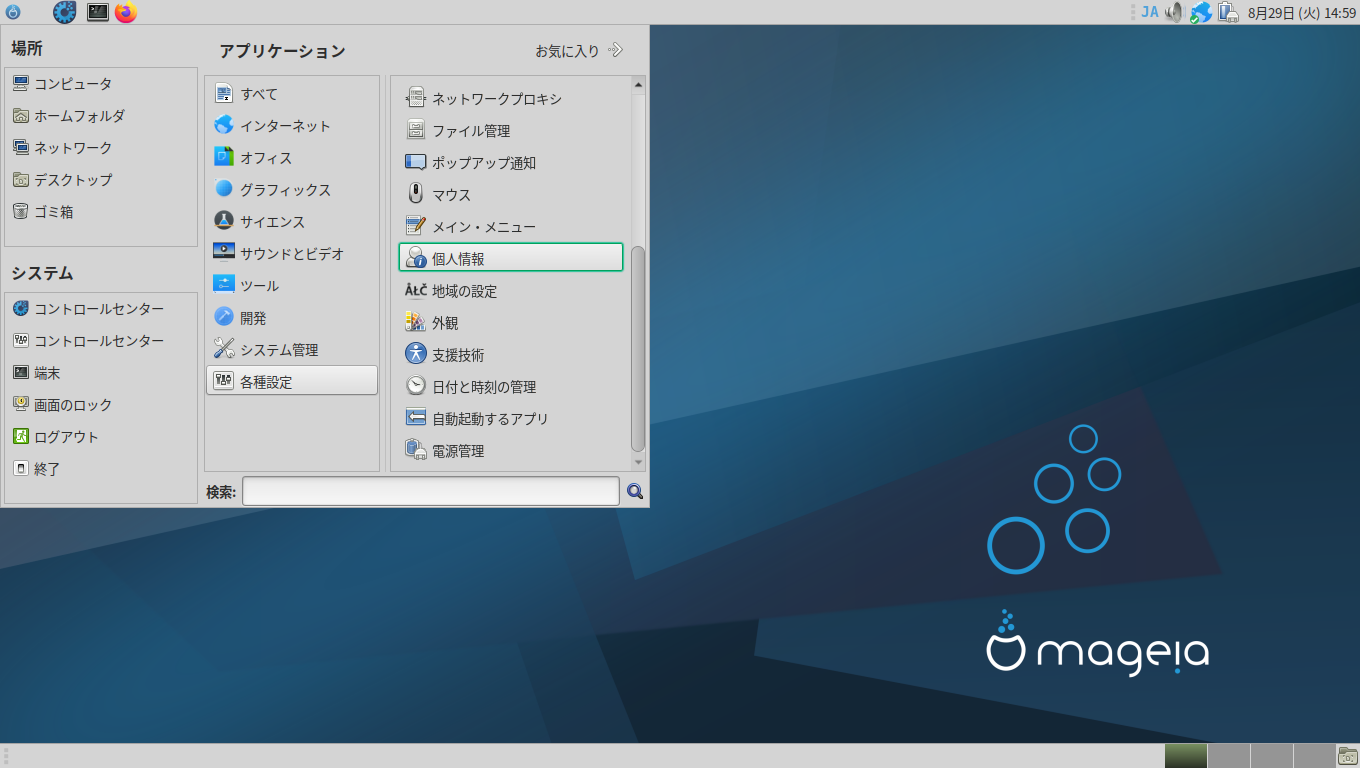Screen dimensions: 1360x768
Task: Open ポップアップ通知 settings
Action: 511,163
